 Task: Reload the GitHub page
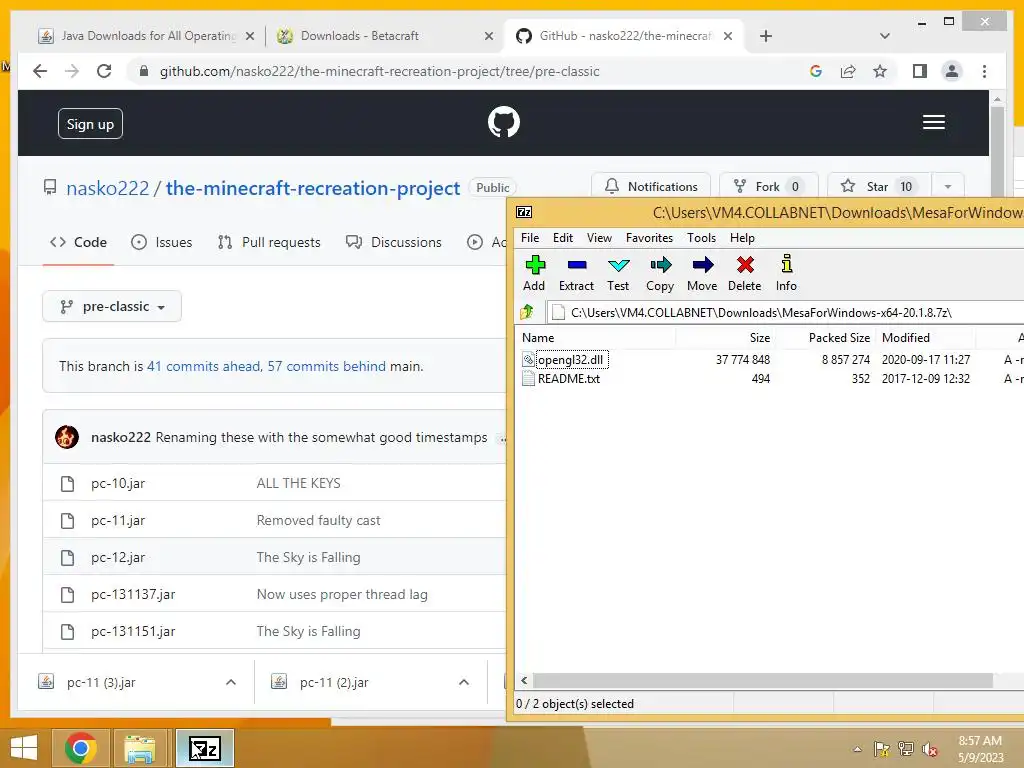point(104,71)
